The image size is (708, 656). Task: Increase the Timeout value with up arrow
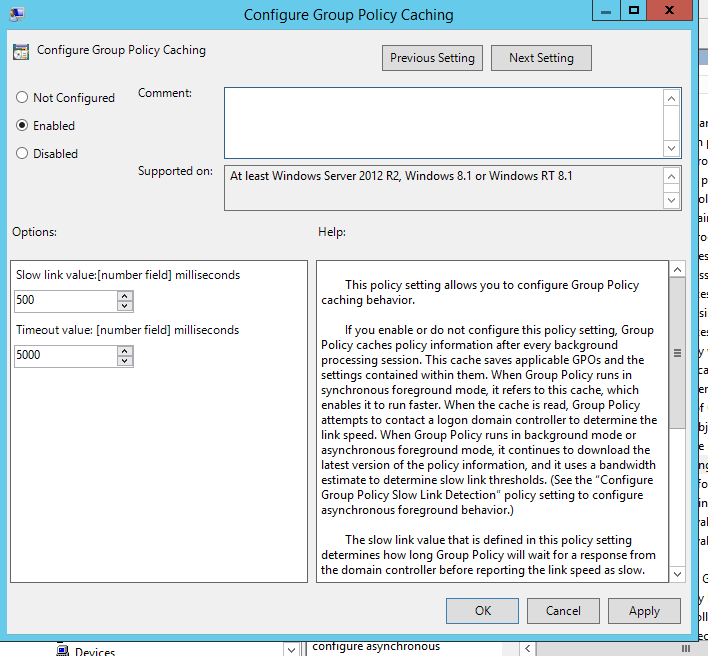[x=124, y=350]
